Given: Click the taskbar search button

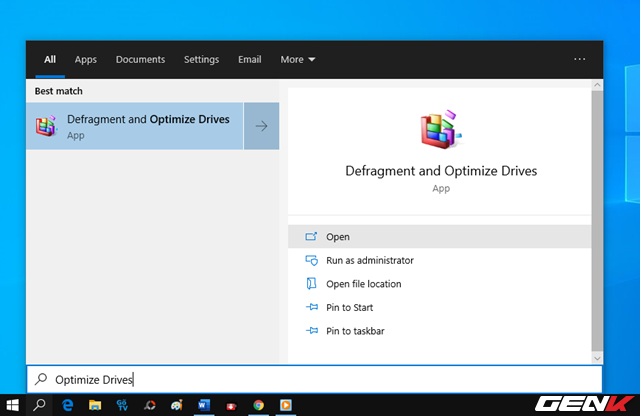Looking at the screenshot, I should coord(39,405).
